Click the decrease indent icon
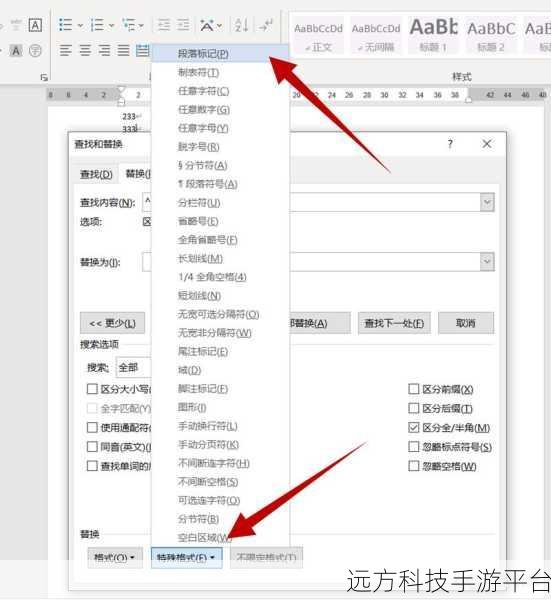Screen dimensions: 551x600 (164, 25)
